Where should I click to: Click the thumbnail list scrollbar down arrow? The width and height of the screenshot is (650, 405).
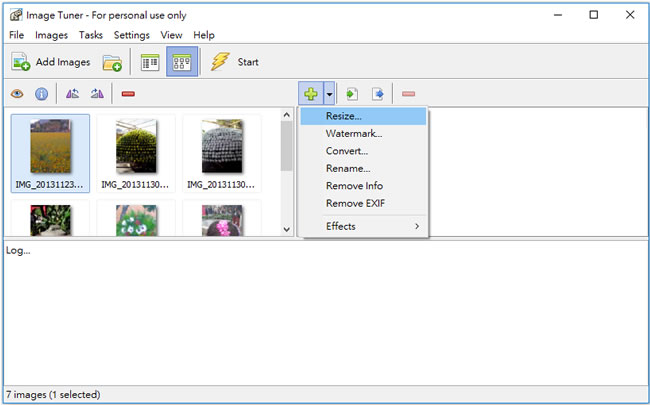(287, 229)
